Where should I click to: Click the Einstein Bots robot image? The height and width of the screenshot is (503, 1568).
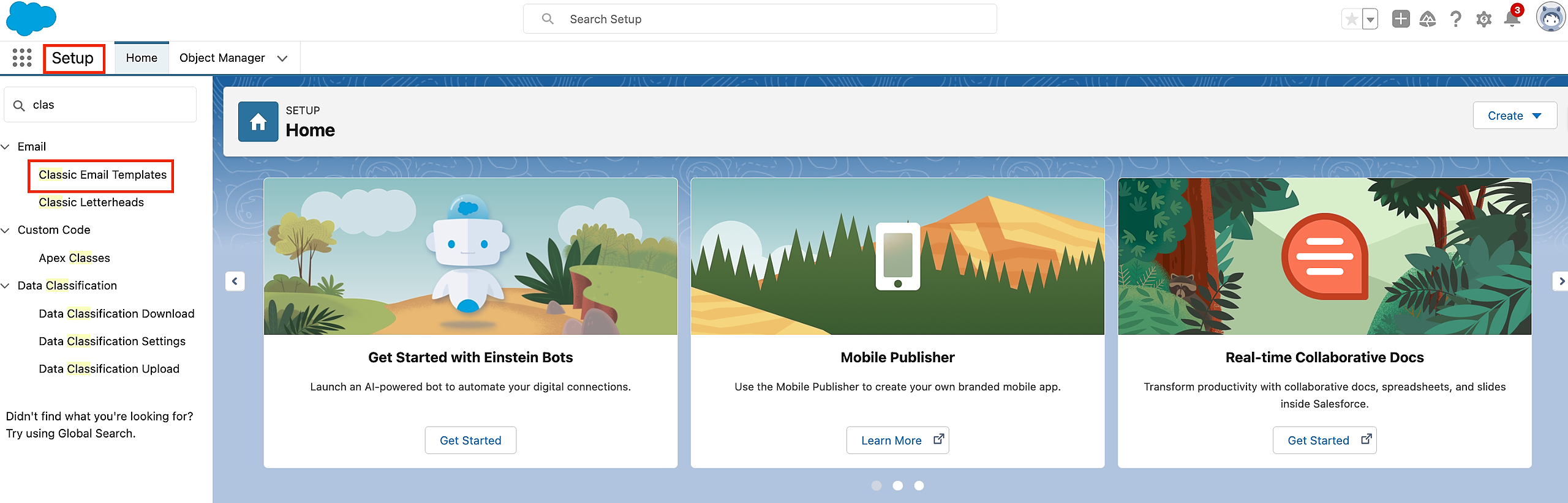pos(470,256)
